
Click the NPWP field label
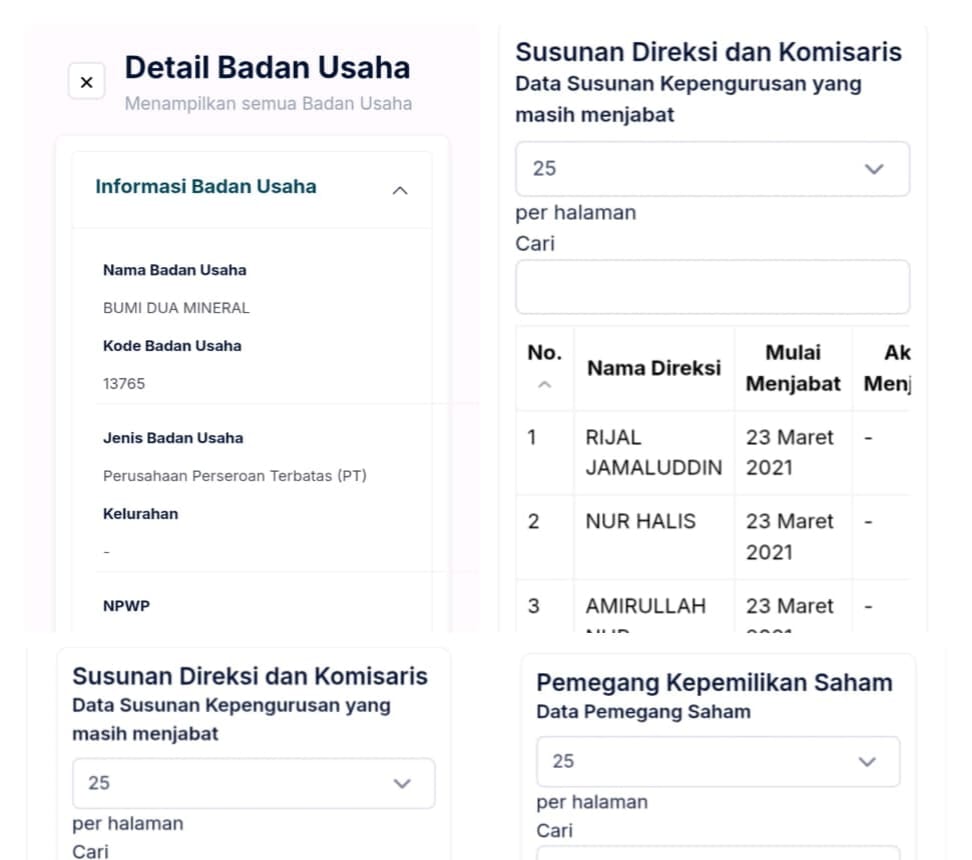click(126, 606)
